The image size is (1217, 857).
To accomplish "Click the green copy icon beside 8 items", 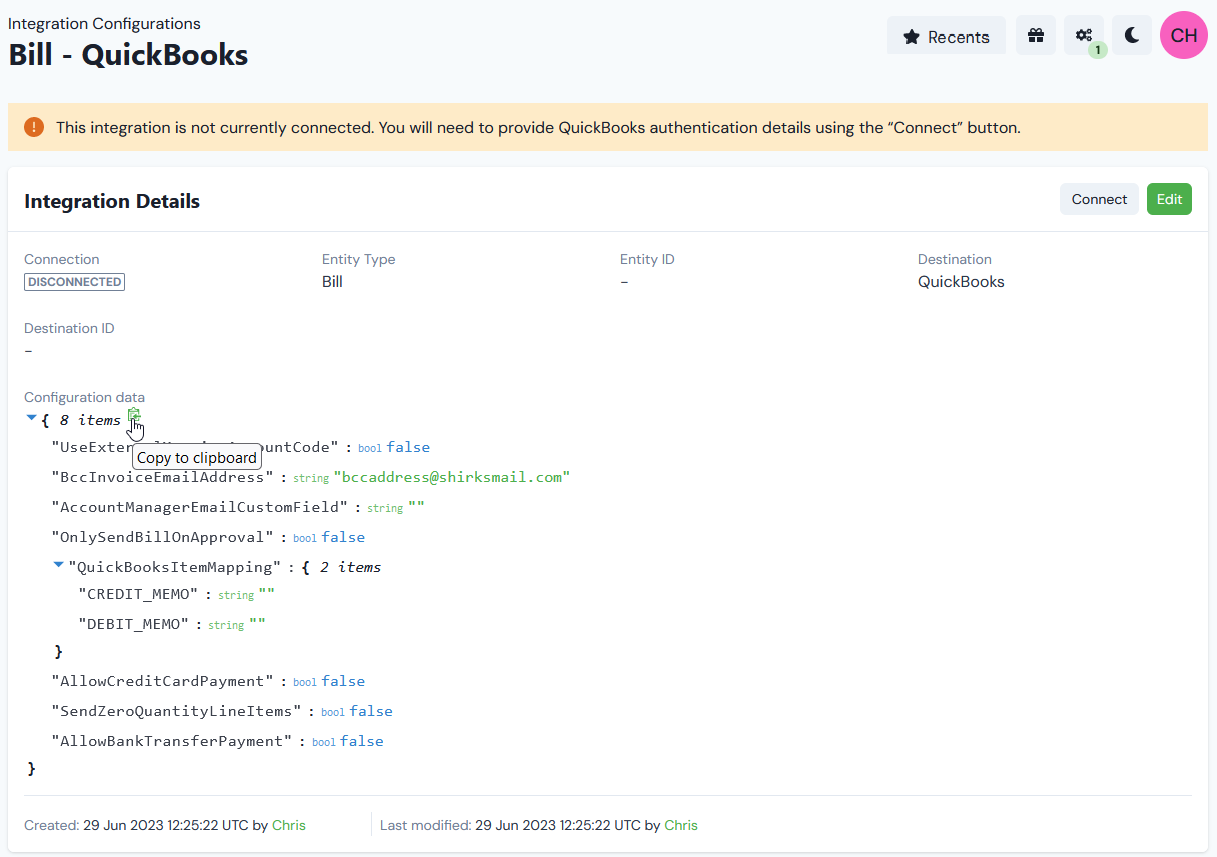I will tap(135, 417).
